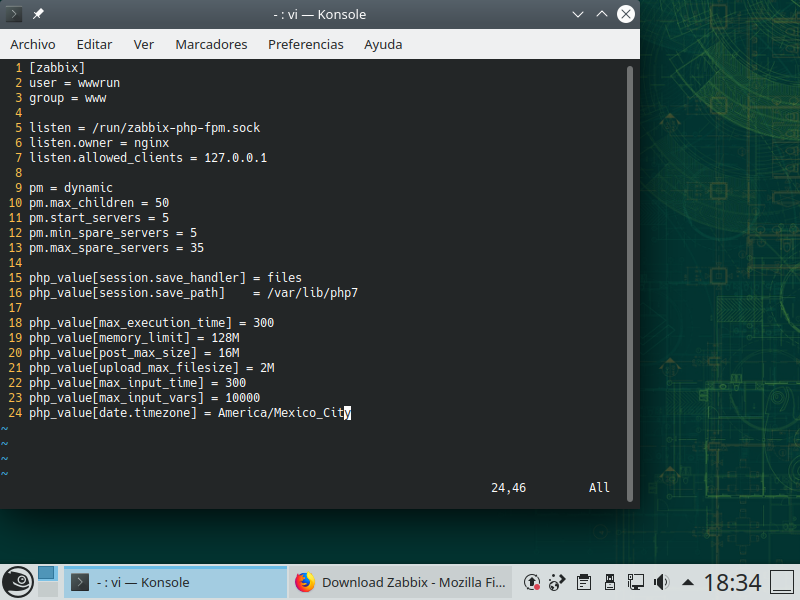Image resolution: width=800 pixels, height=600 pixels.
Task: Open the Marcadores menu
Action: pos(211,44)
